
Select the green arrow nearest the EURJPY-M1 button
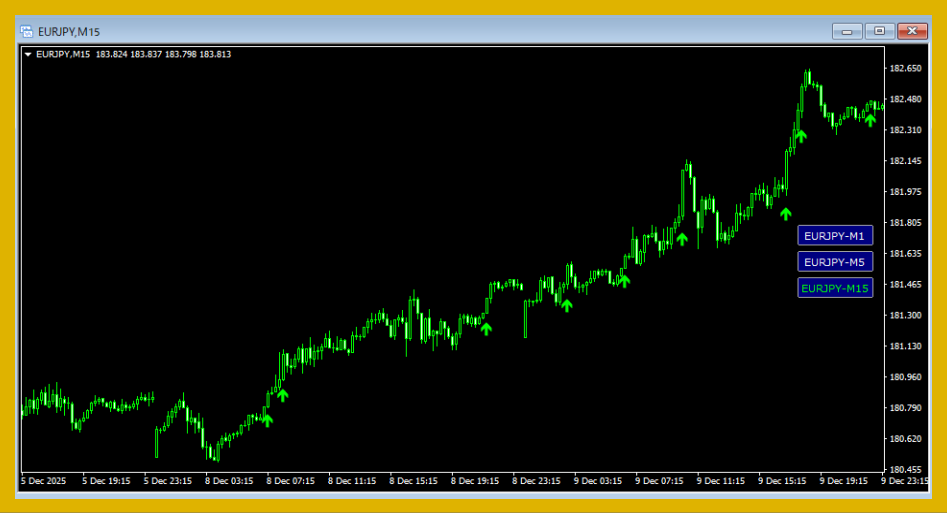(x=785, y=213)
